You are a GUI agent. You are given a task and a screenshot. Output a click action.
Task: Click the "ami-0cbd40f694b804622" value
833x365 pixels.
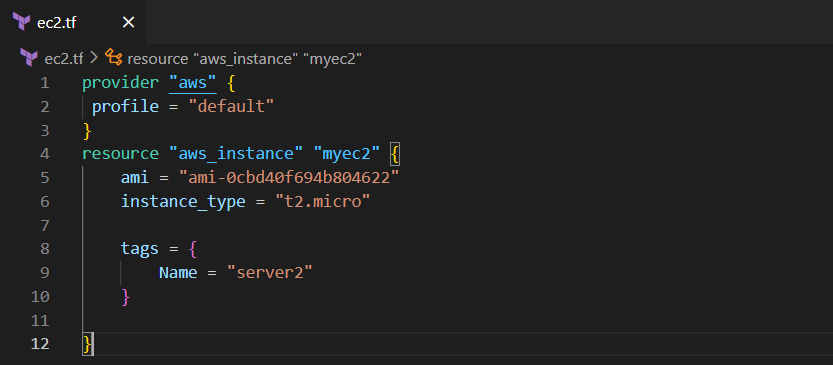tap(290, 177)
